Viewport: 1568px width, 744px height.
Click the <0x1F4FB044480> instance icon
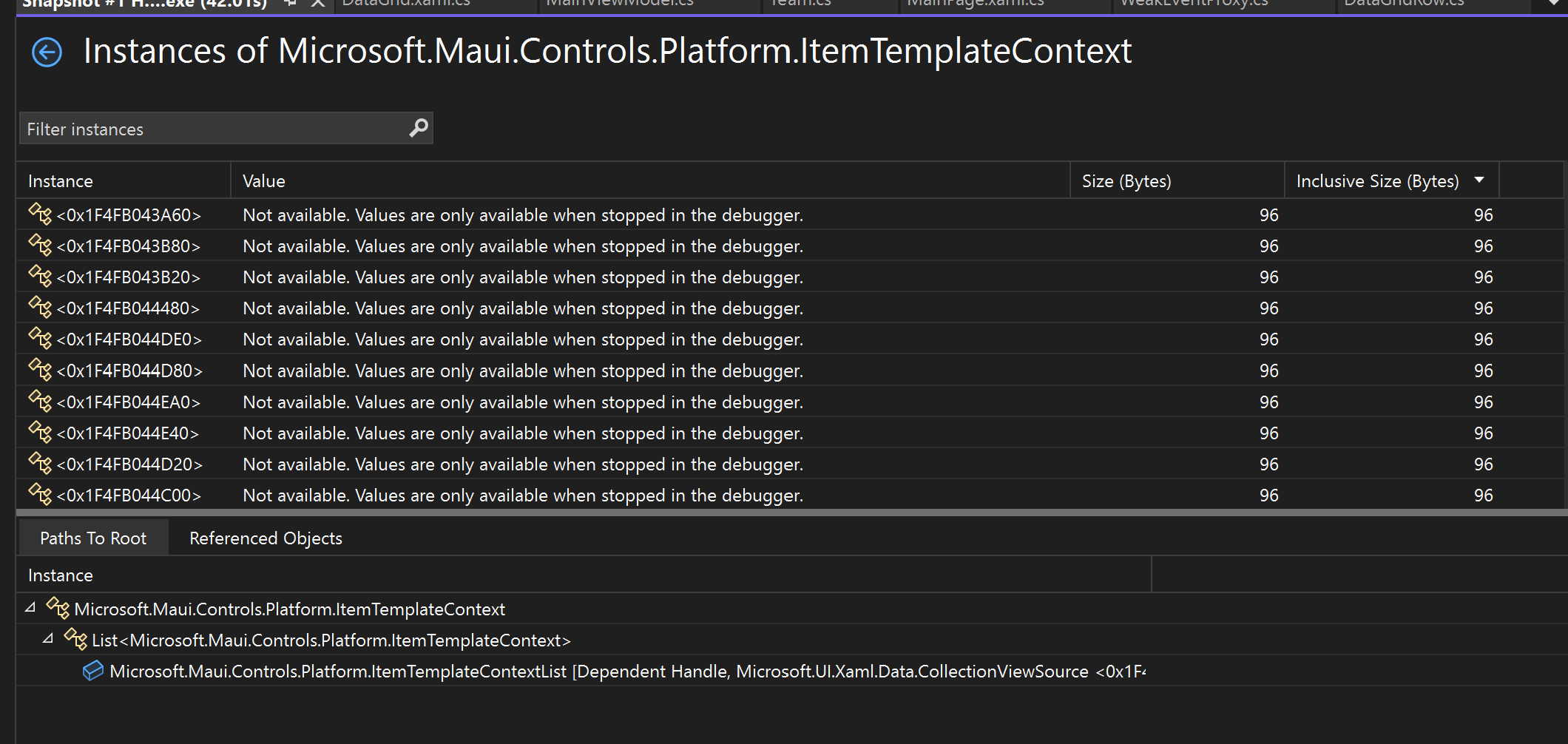40,307
